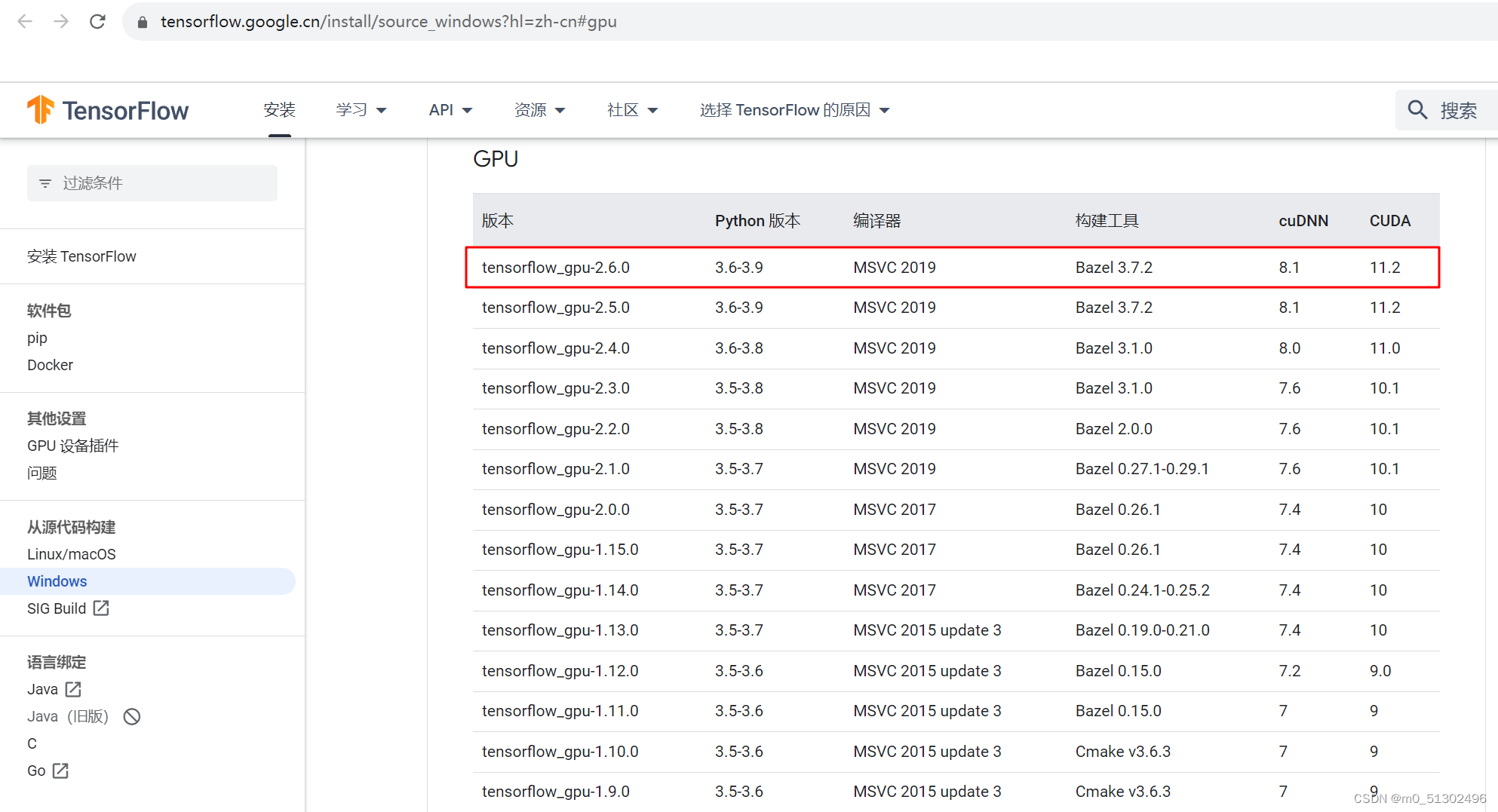The image size is (1498, 812).
Task: Expand the 学习 dropdown menu
Action: point(361,110)
